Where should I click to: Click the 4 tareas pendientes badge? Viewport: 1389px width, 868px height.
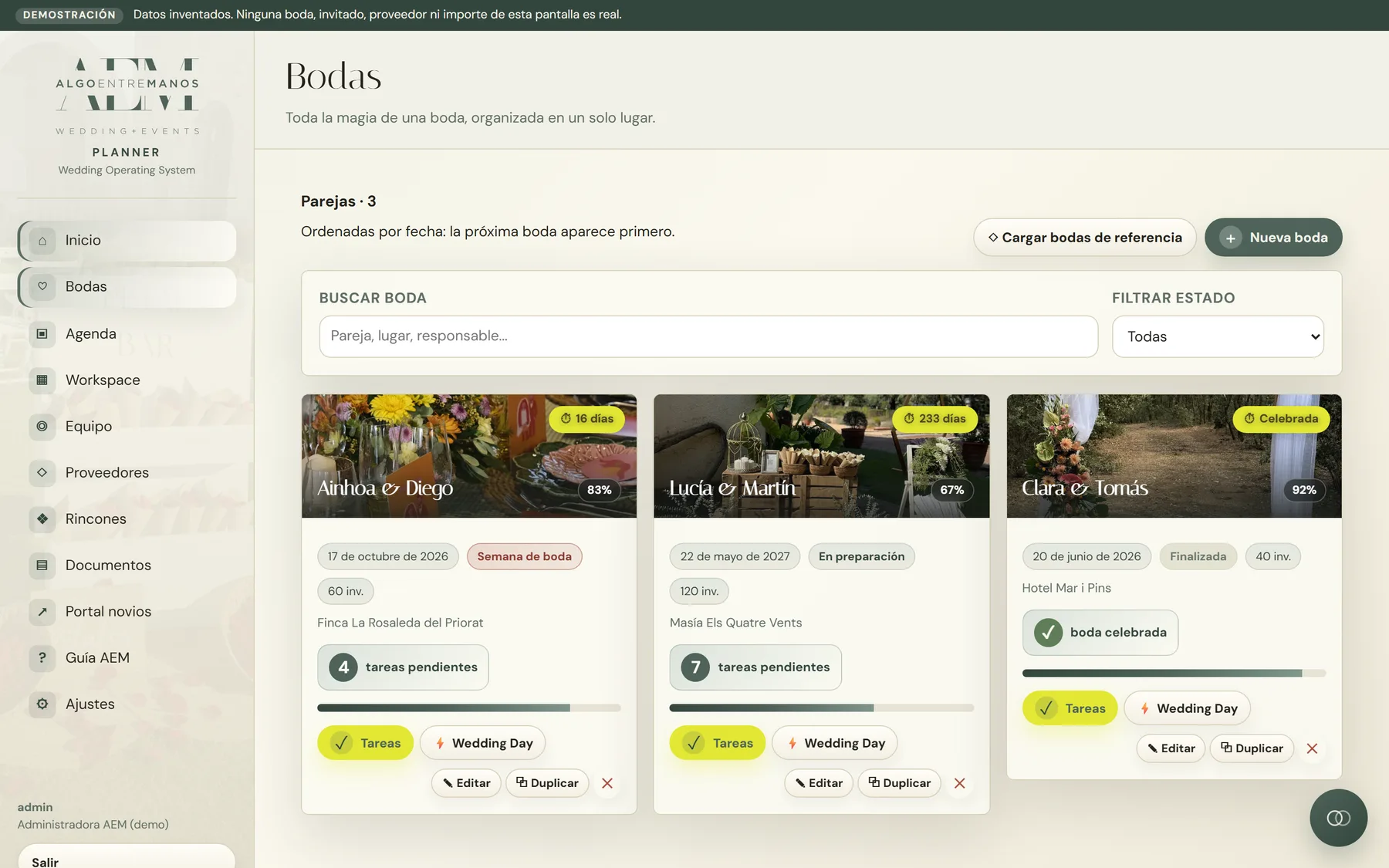coord(403,667)
